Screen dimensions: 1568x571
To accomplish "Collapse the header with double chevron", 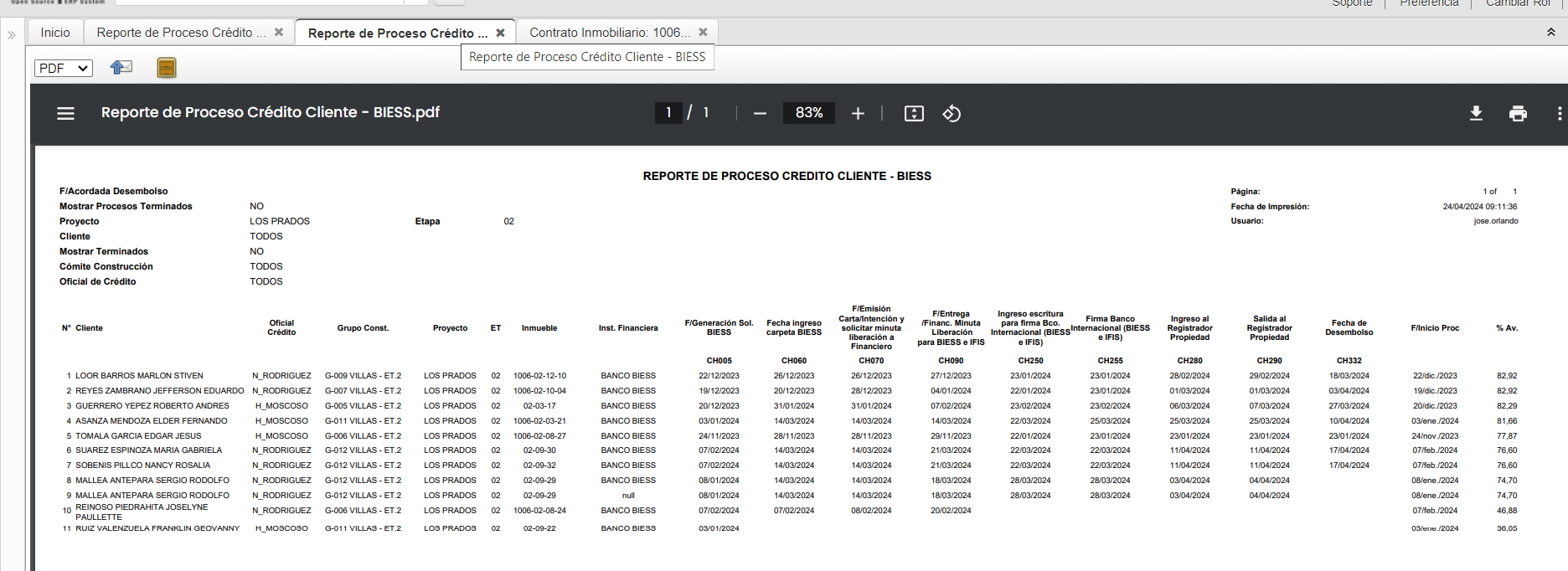I will [x=1550, y=33].
